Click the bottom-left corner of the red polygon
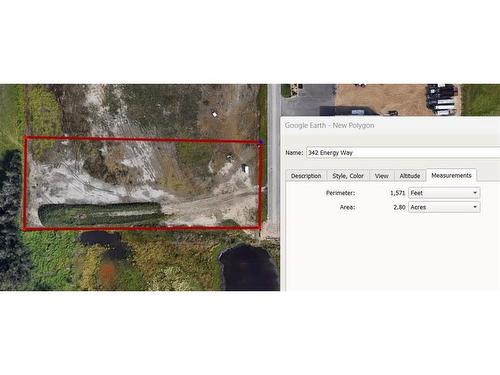500x375 pixels. coord(25,229)
